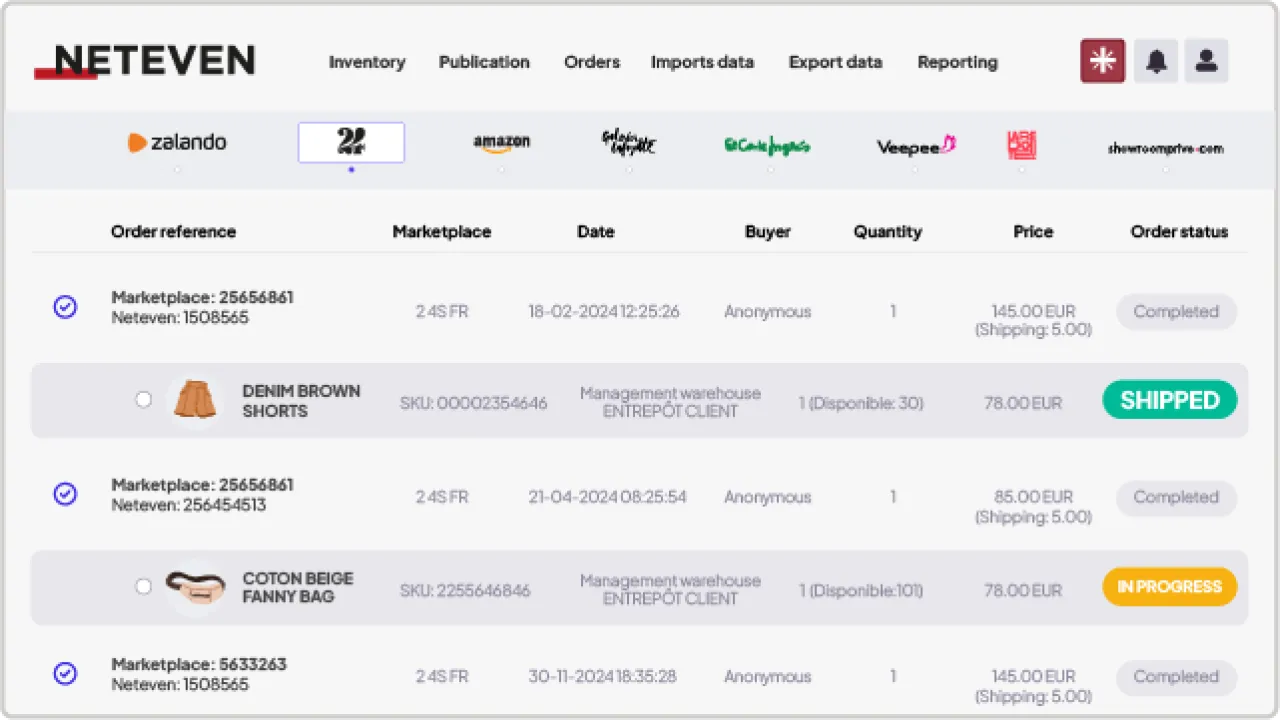Click the green SHIPPED status button

pyautogui.click(x=1169, y=400)
